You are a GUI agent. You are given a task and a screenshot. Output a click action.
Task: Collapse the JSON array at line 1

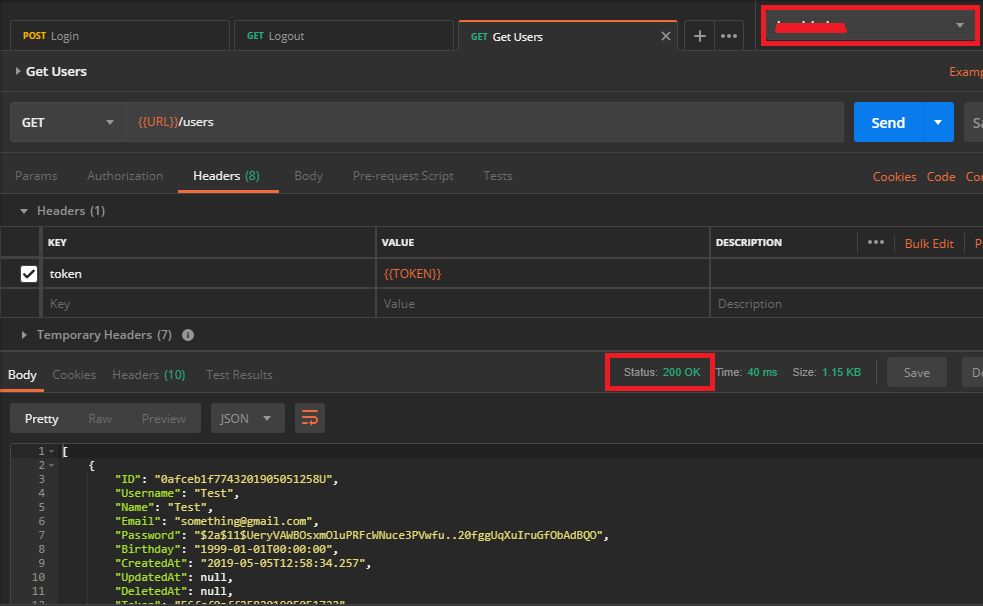pyautogui.click(x=51, y=451)
